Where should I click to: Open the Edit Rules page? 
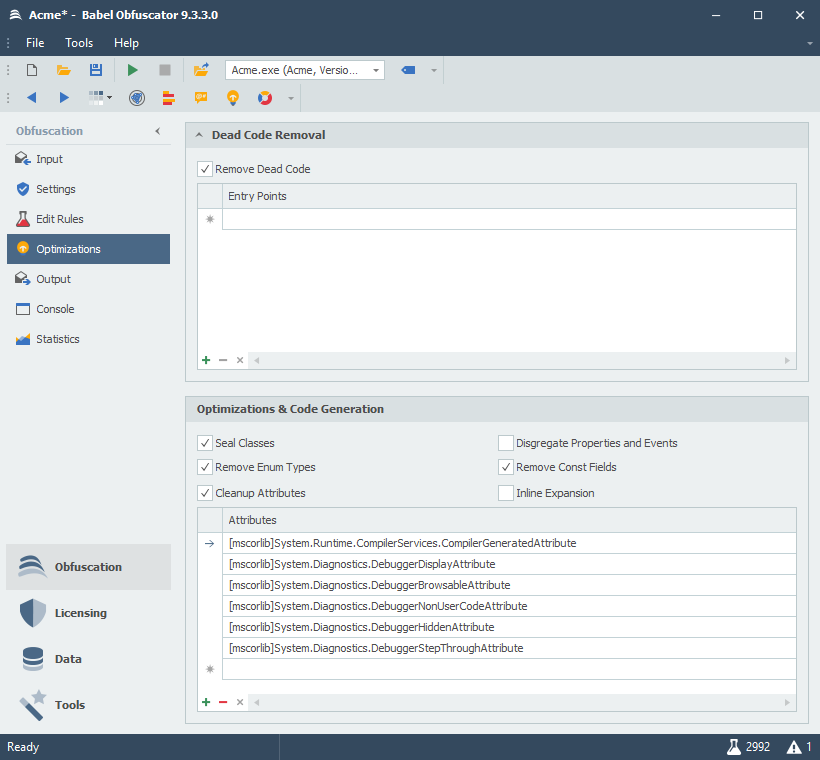click(88, 219)
